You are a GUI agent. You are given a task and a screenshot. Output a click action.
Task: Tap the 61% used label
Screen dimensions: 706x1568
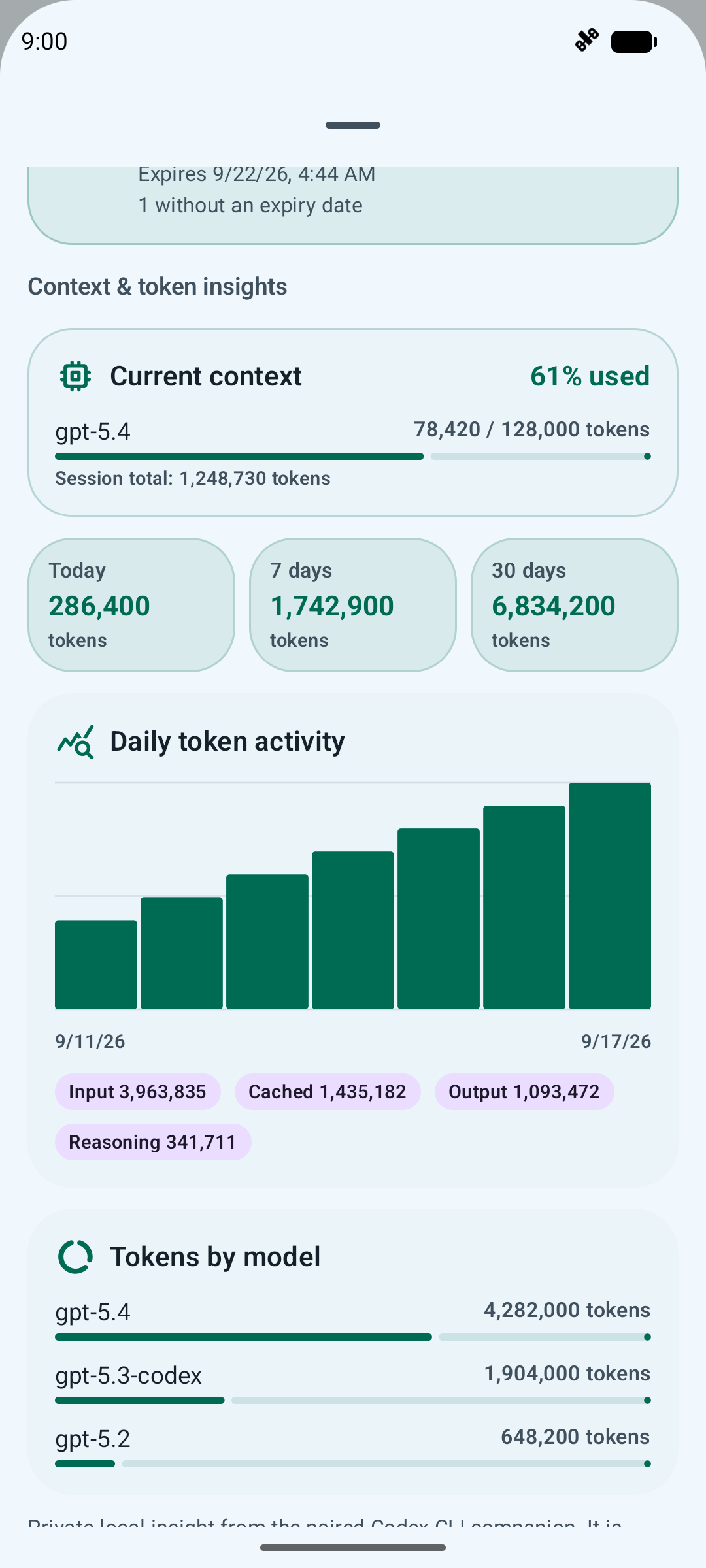(x=590, y=376)
